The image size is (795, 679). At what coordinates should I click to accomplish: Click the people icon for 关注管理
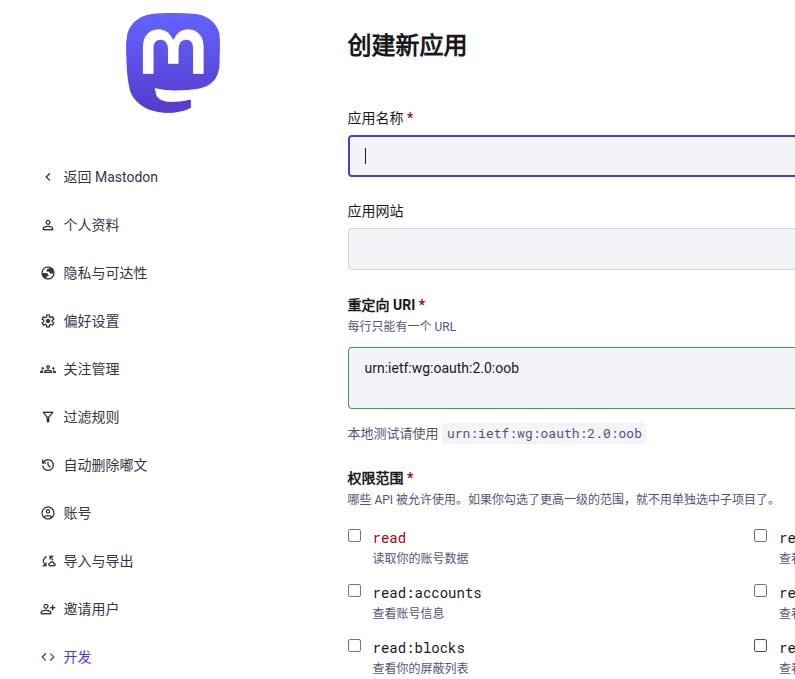[47, 369]
